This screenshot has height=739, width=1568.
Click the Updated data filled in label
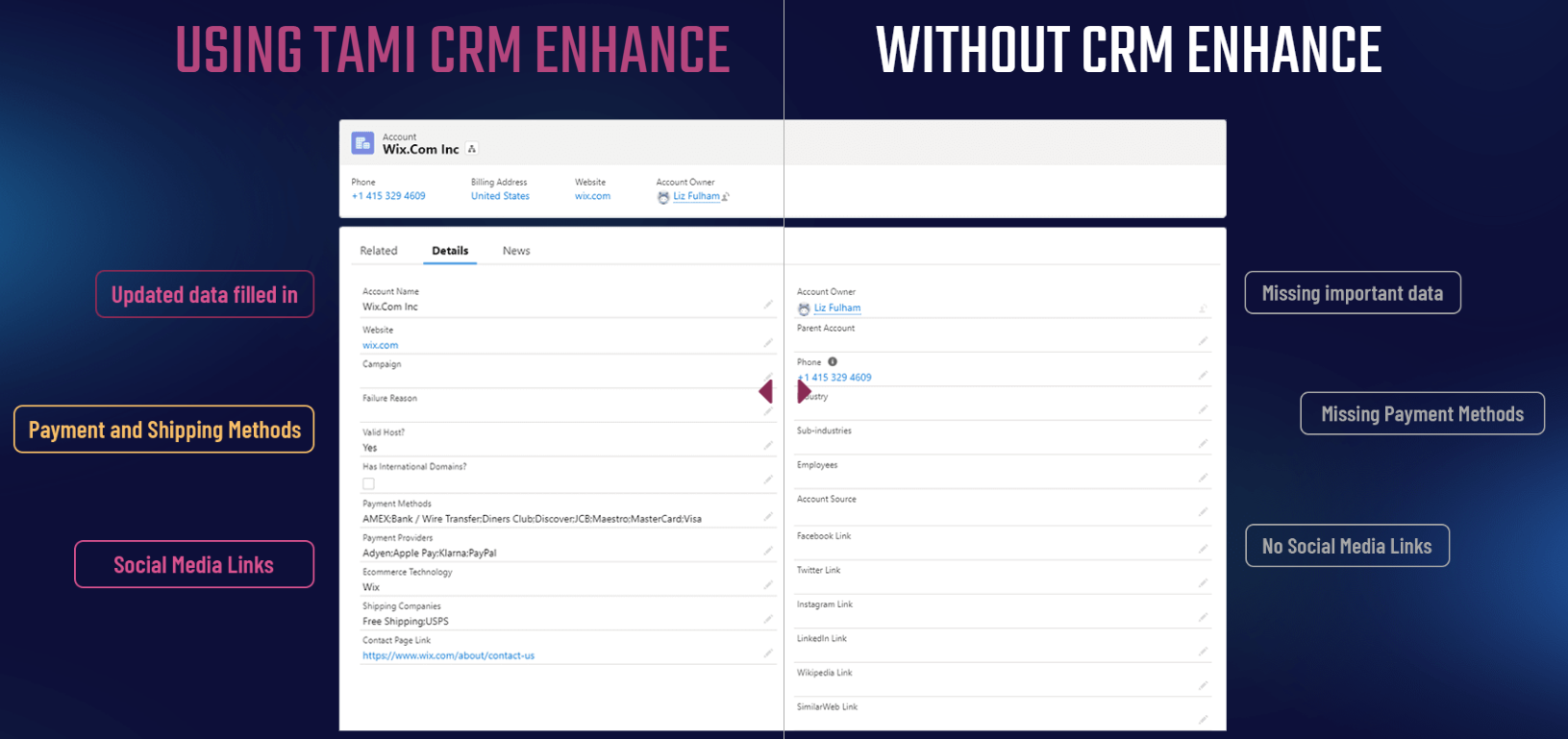click(205, 294)
